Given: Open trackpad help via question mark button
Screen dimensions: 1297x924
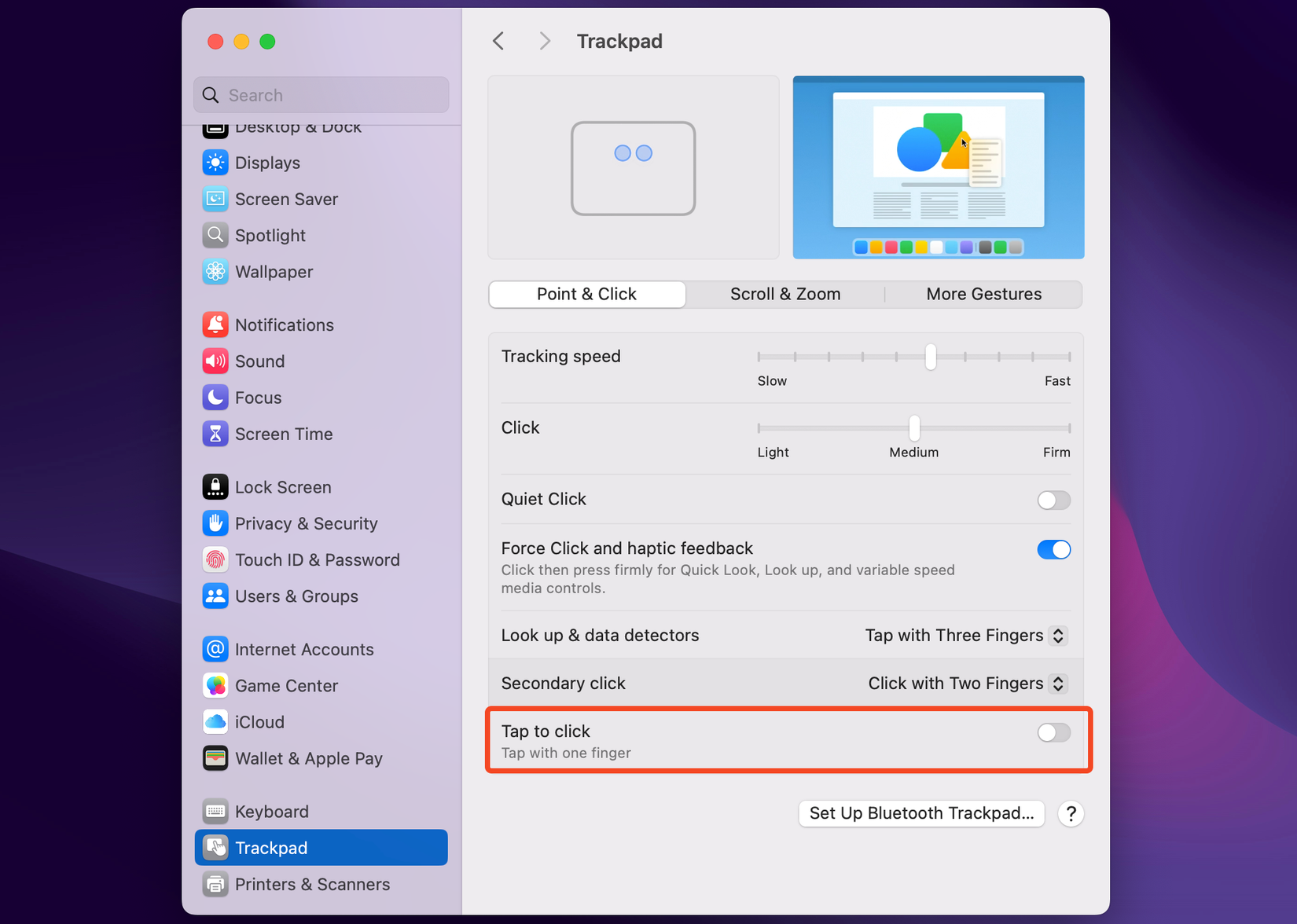Looking at the screenshot, I should pos(1071,813).
